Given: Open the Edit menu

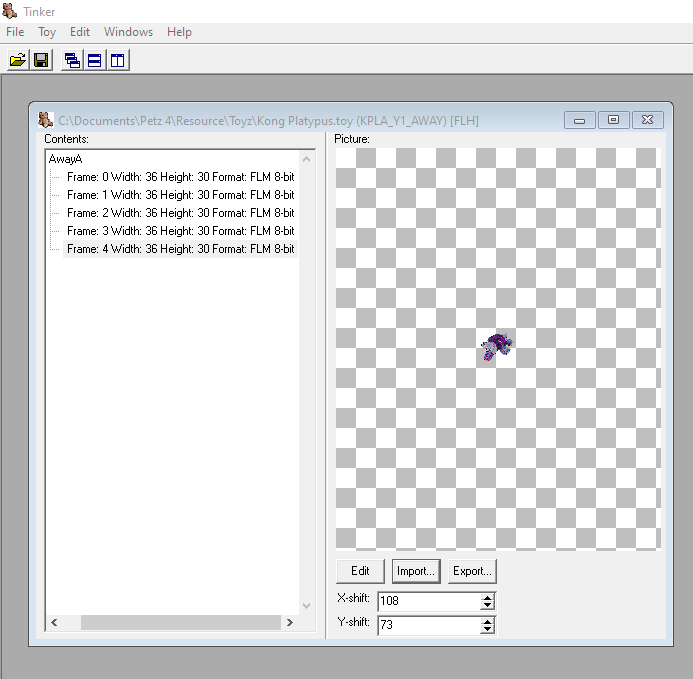Looking at the screenshot, I should [80, 32].
